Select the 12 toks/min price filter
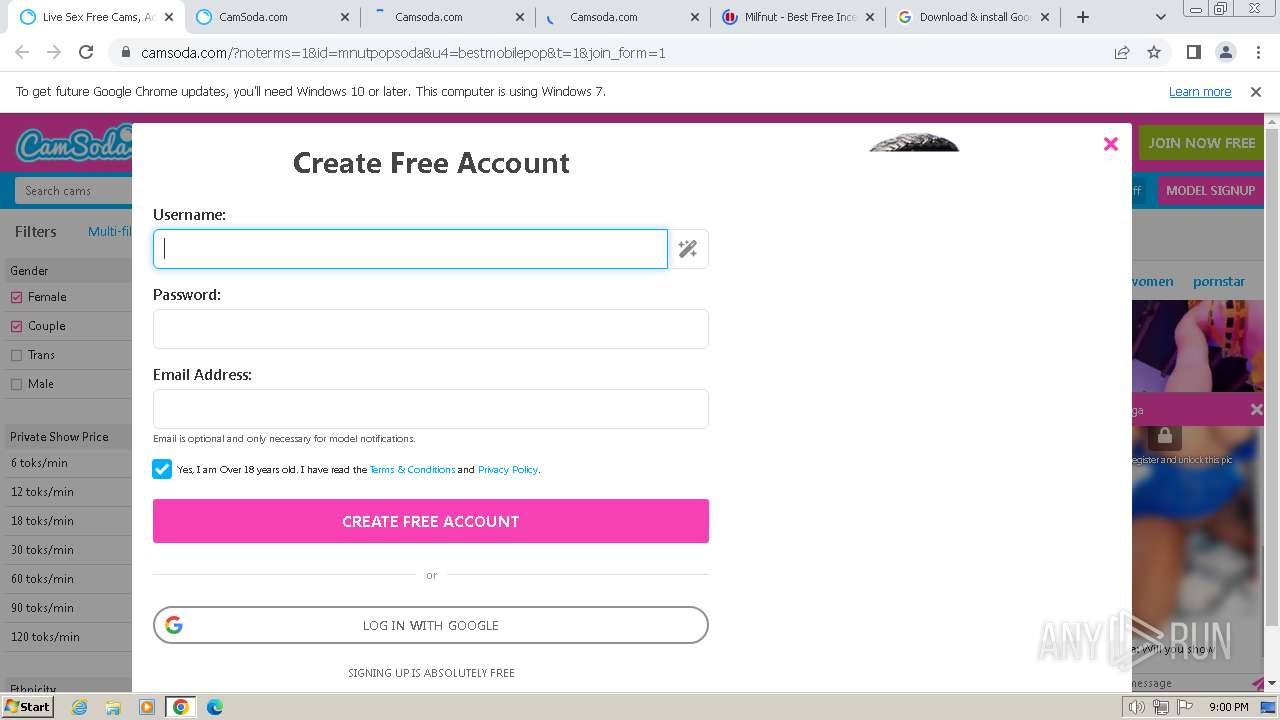This screenshot has height=720, width=1280. pos(43,492)
